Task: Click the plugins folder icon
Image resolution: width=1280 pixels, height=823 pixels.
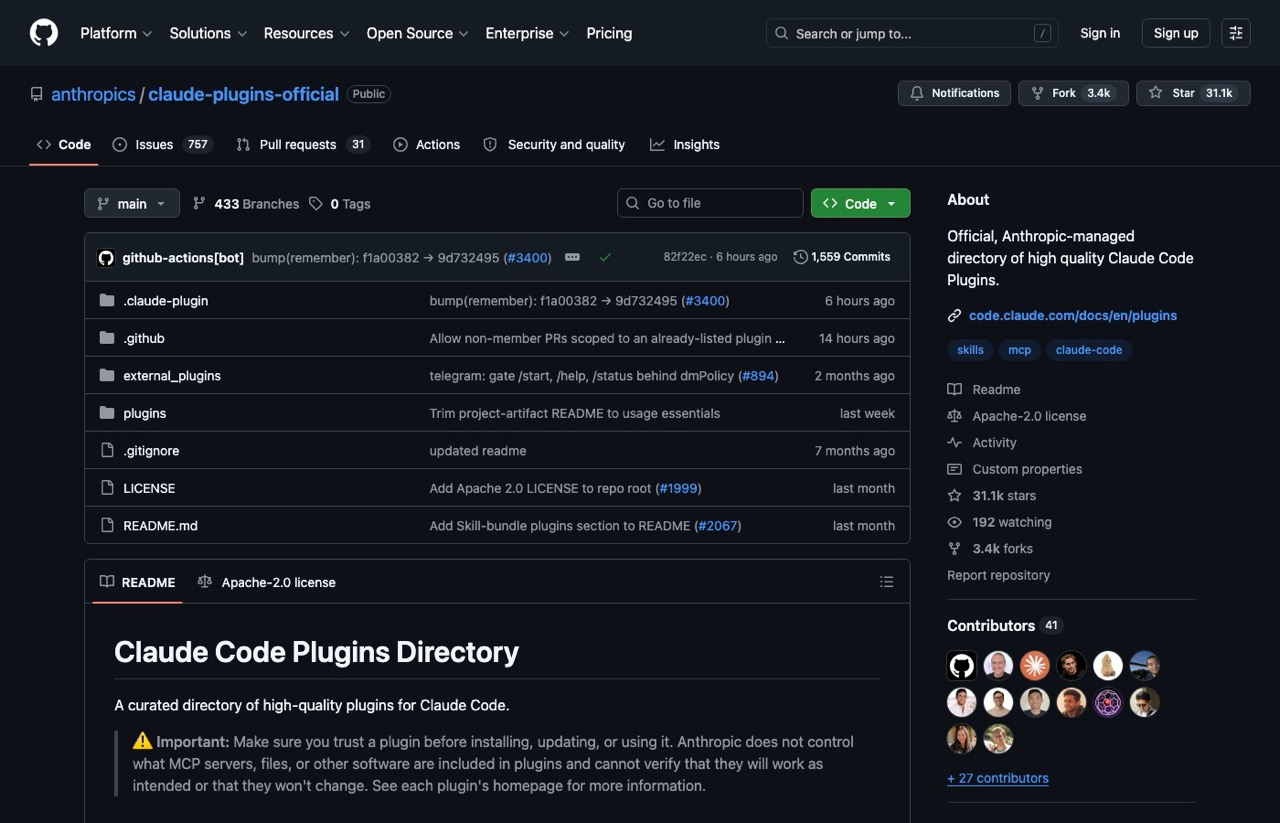Action: [x=107, y=413]
